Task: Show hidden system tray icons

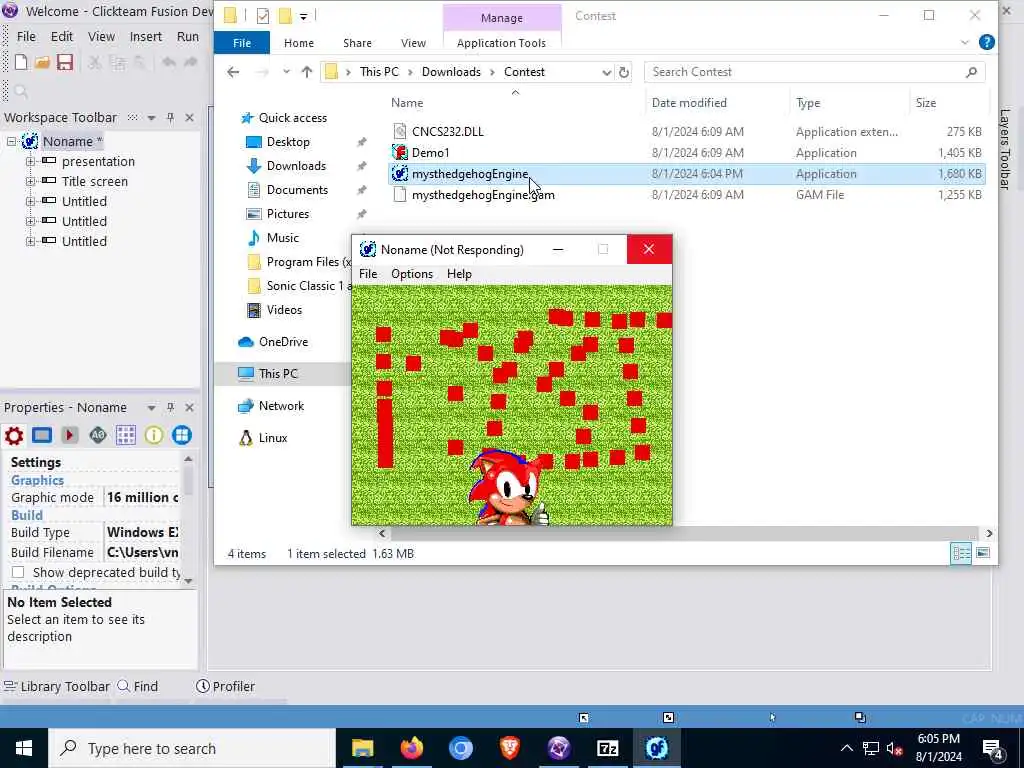Action: point(846,748)
